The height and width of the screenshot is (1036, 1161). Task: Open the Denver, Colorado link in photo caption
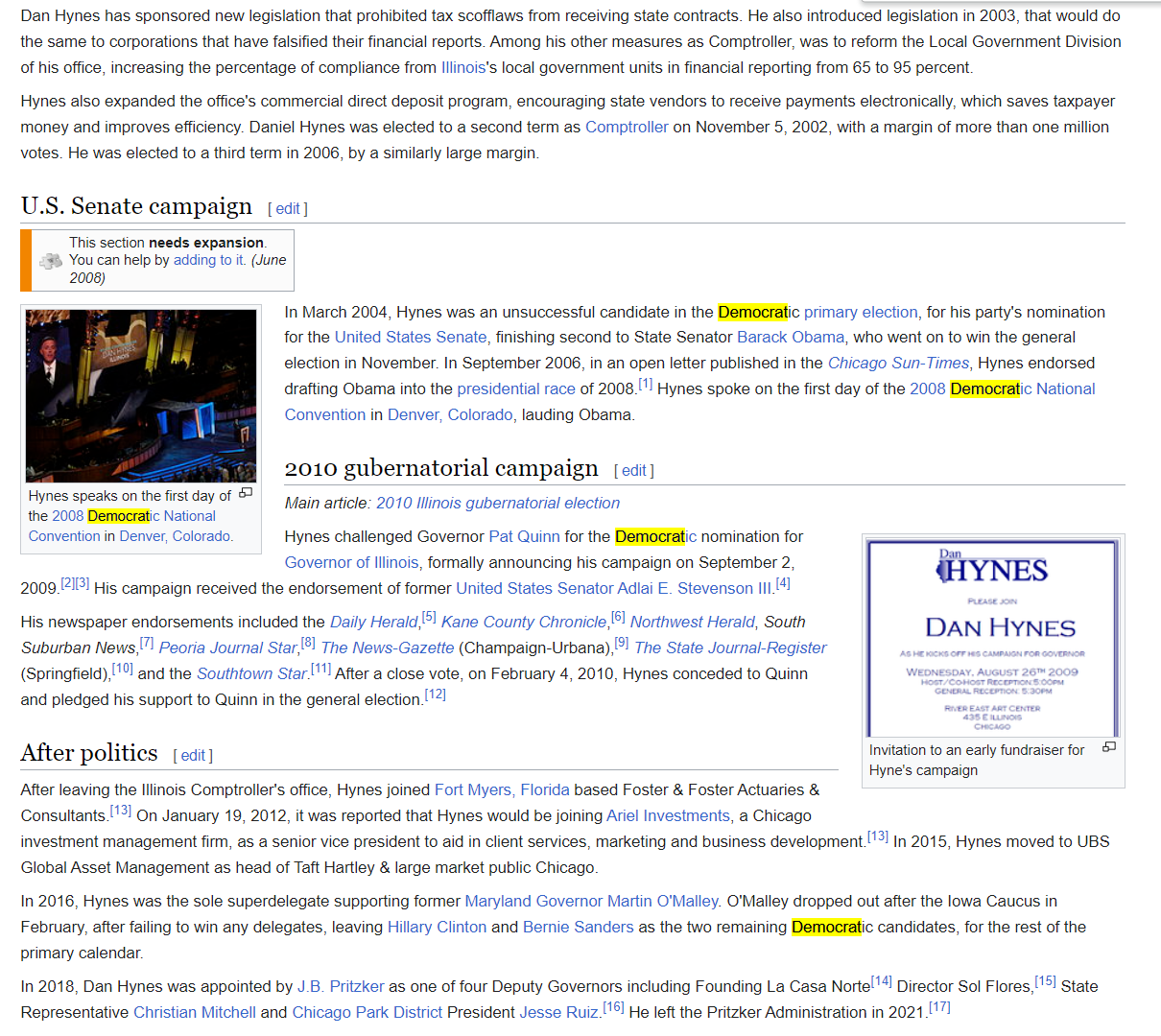pyautogui.click(x=175, y=536)
